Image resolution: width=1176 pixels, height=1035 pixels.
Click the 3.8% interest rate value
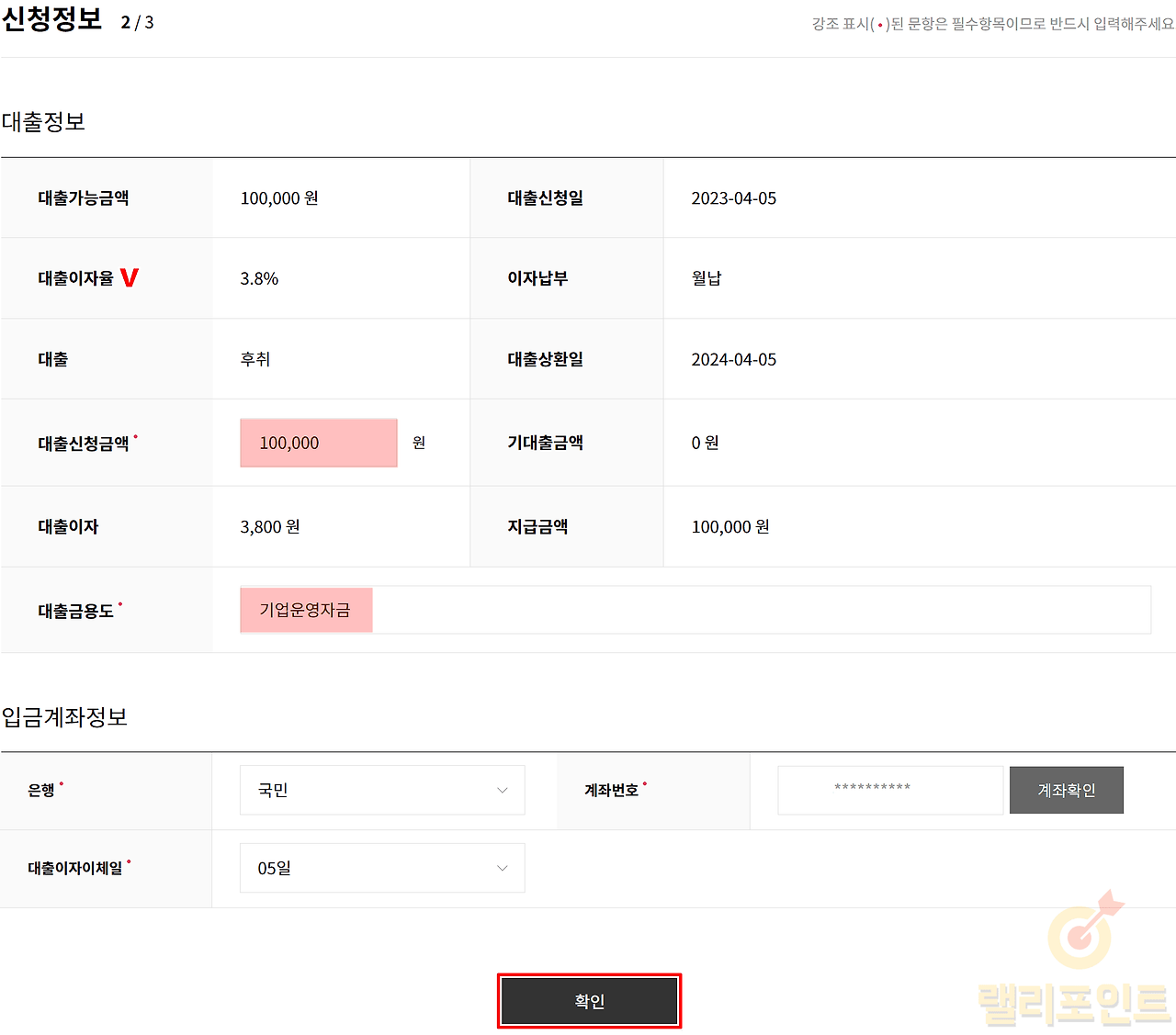tap(259, 278)
